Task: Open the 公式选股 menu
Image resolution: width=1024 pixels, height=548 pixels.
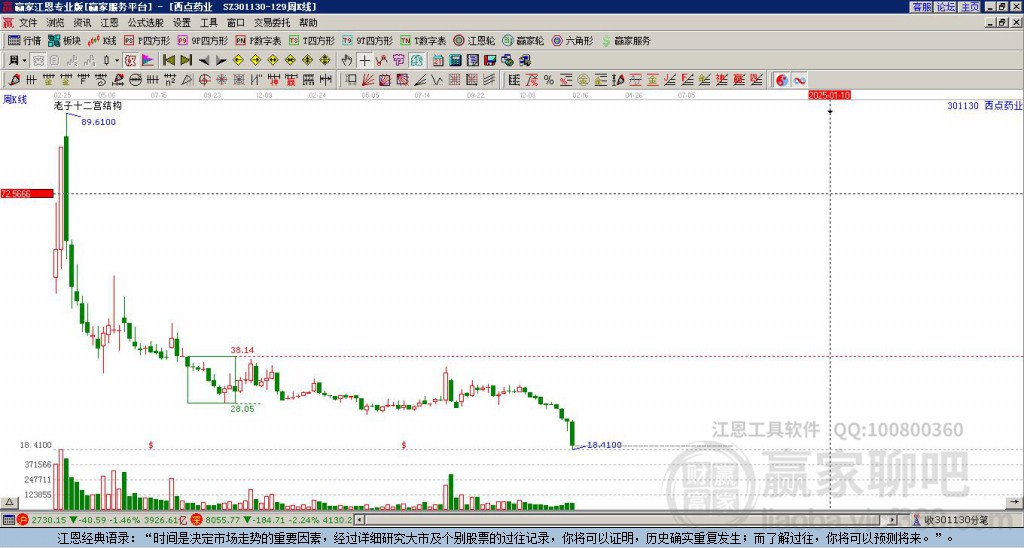Action: (145, 23)
